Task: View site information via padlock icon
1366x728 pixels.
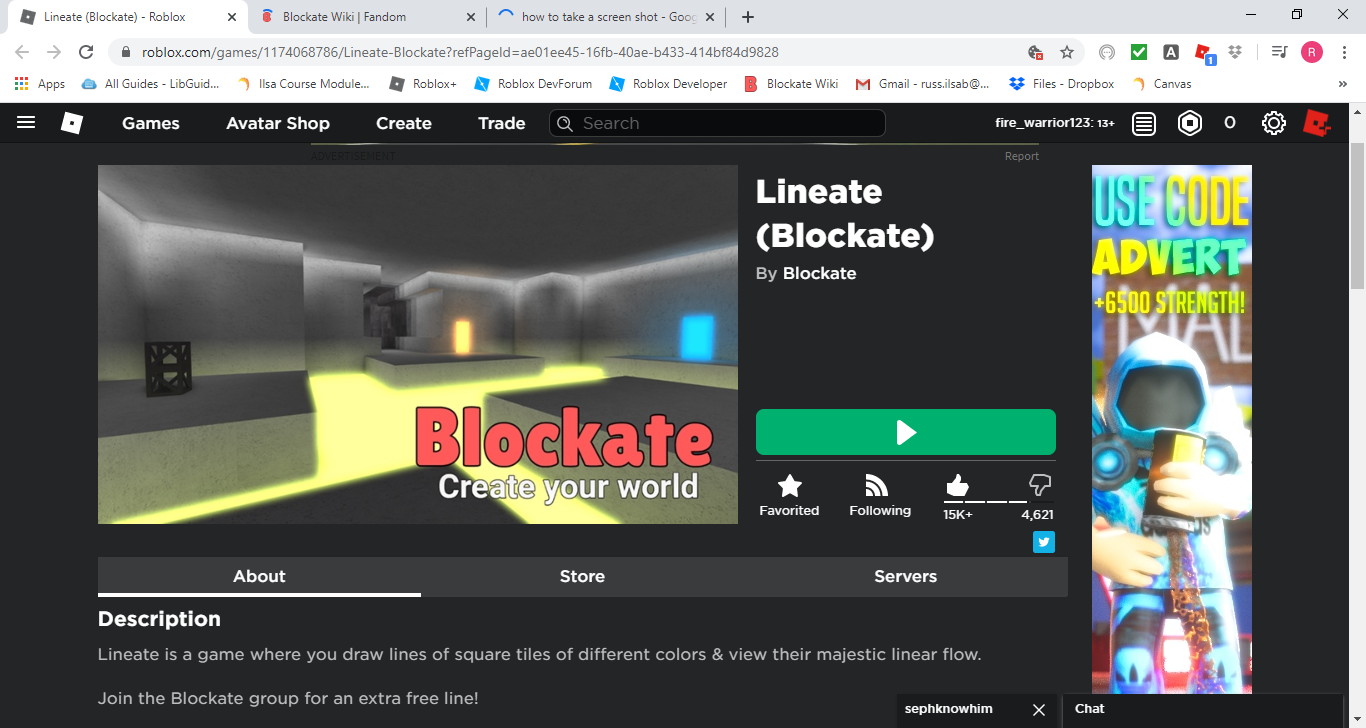Action: coord(126,52)
